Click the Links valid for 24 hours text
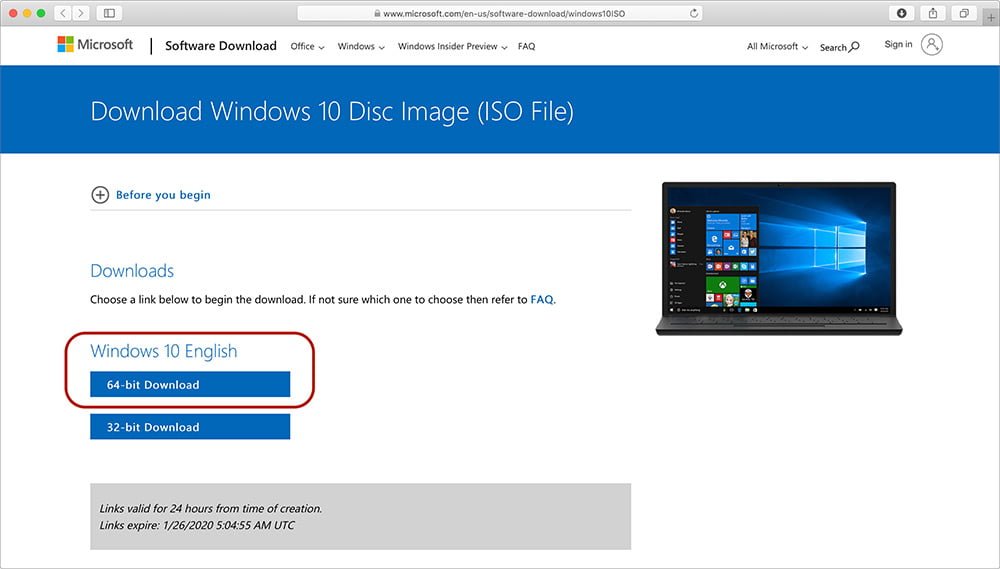 coord(210,508)
